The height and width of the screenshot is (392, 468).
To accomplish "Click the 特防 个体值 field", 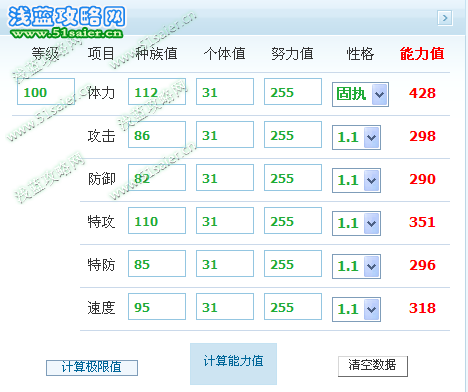I will (x=225, y=264).
